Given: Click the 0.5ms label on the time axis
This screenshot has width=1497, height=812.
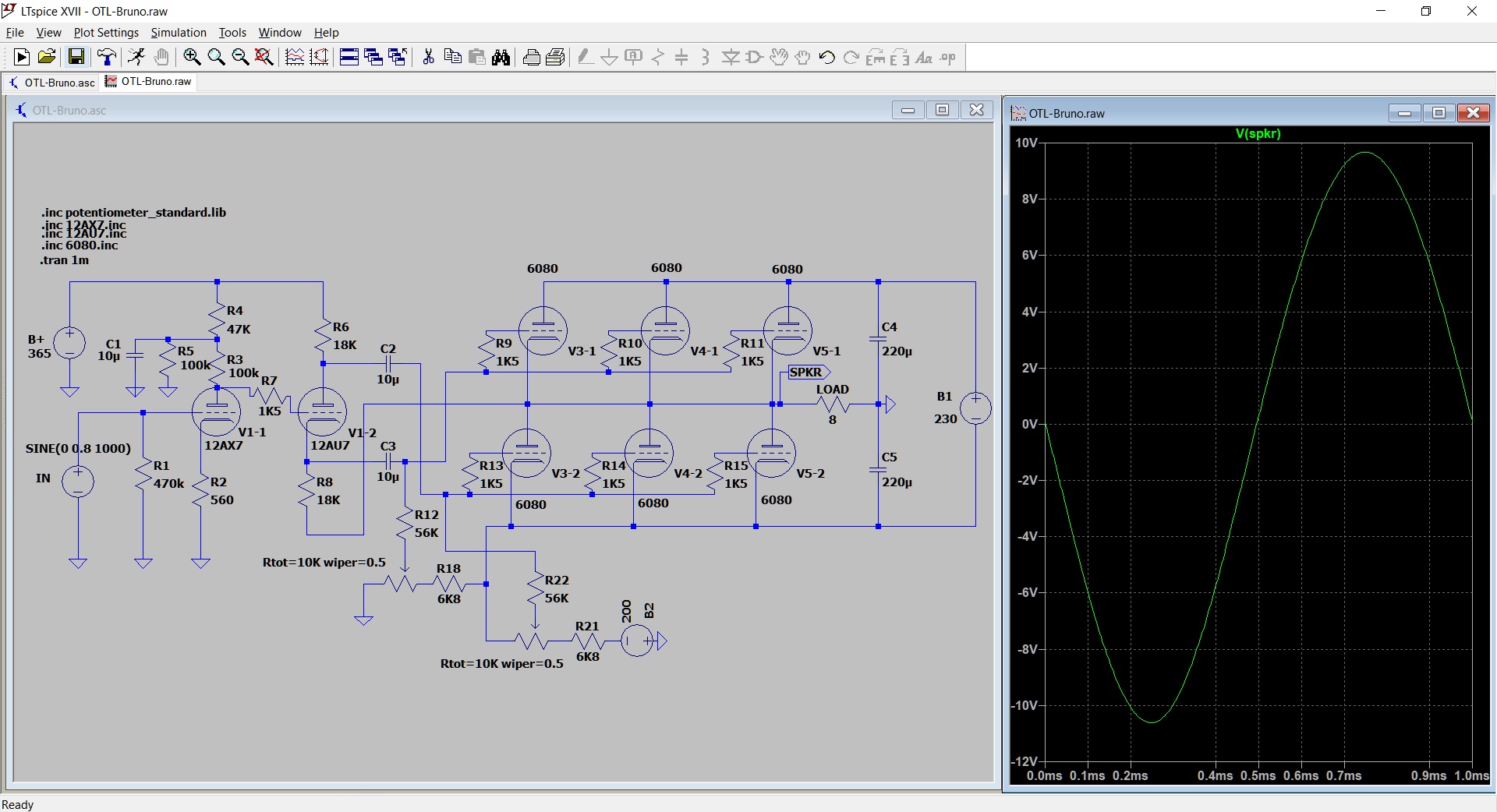Looking at the screenshot, I should coord(1258,775).
